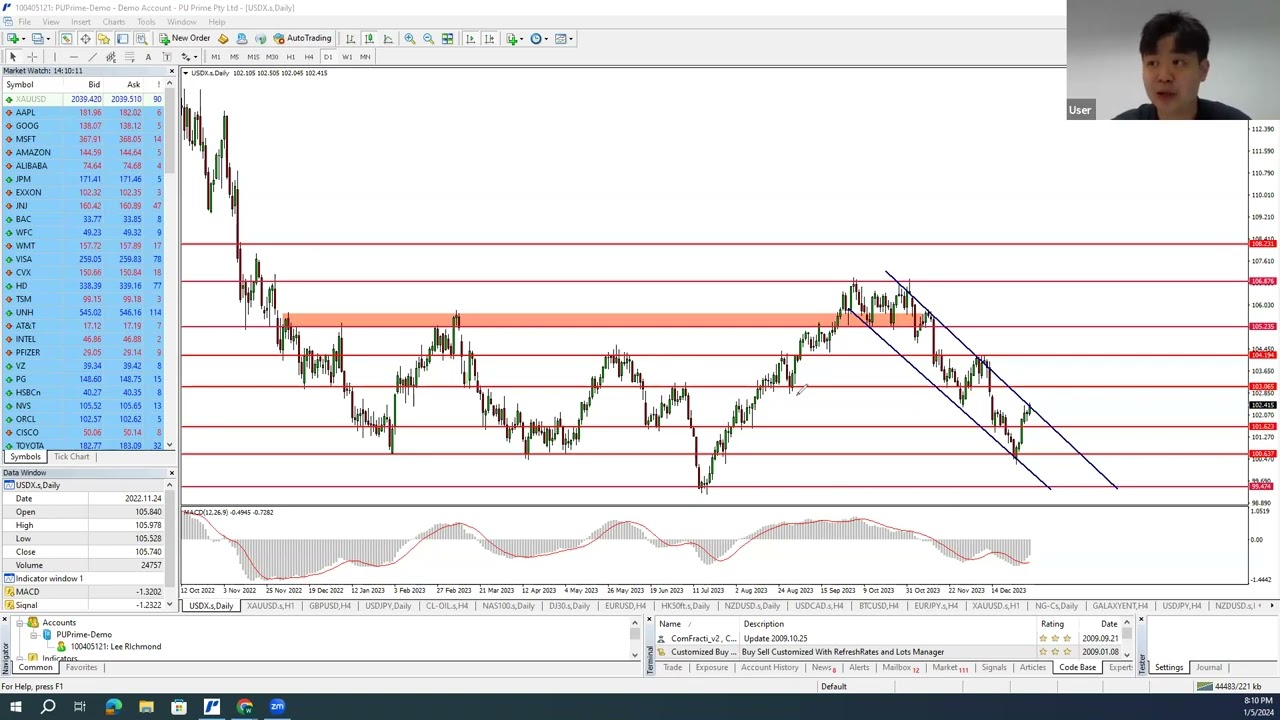
Task: Toggle Auto Scroll chart icon
Action: pos(470,38)
